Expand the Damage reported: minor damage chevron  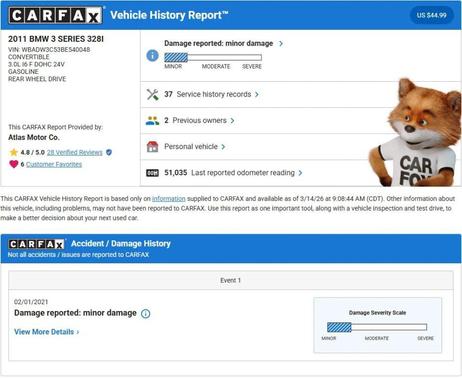pos(281,44)
